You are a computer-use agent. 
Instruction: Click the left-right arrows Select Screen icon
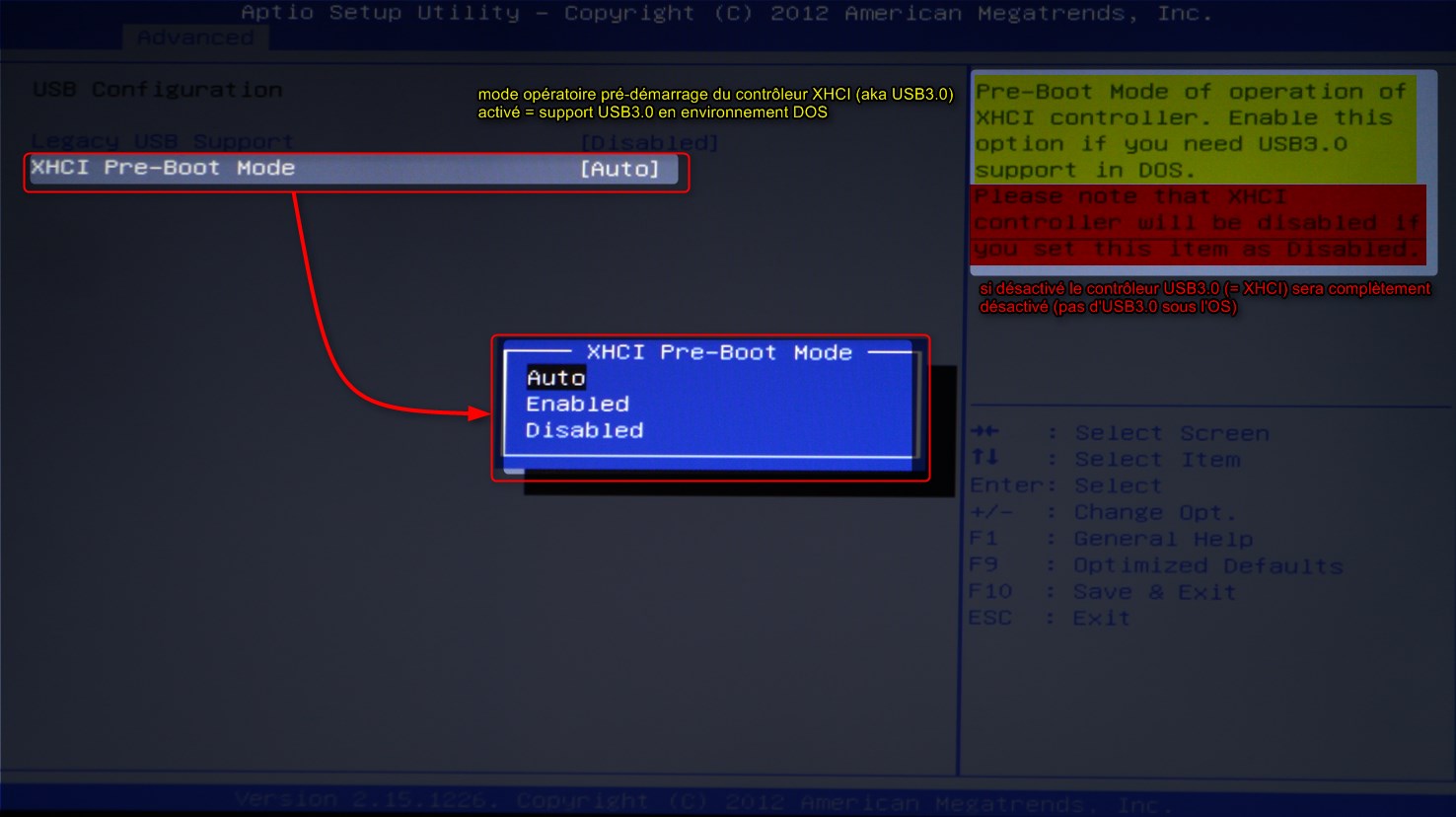984,432
